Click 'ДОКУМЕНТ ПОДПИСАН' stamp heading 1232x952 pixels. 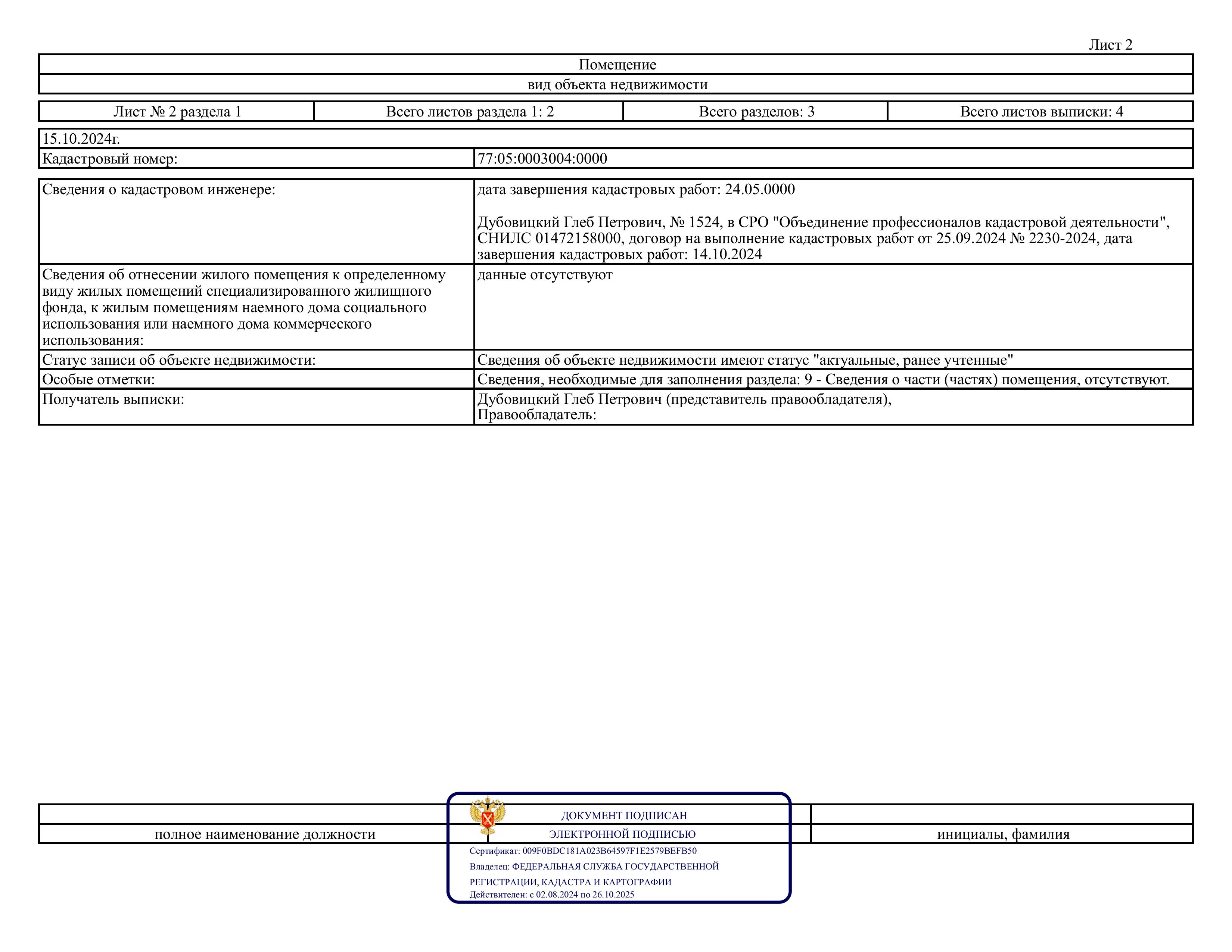pos(624,815)
